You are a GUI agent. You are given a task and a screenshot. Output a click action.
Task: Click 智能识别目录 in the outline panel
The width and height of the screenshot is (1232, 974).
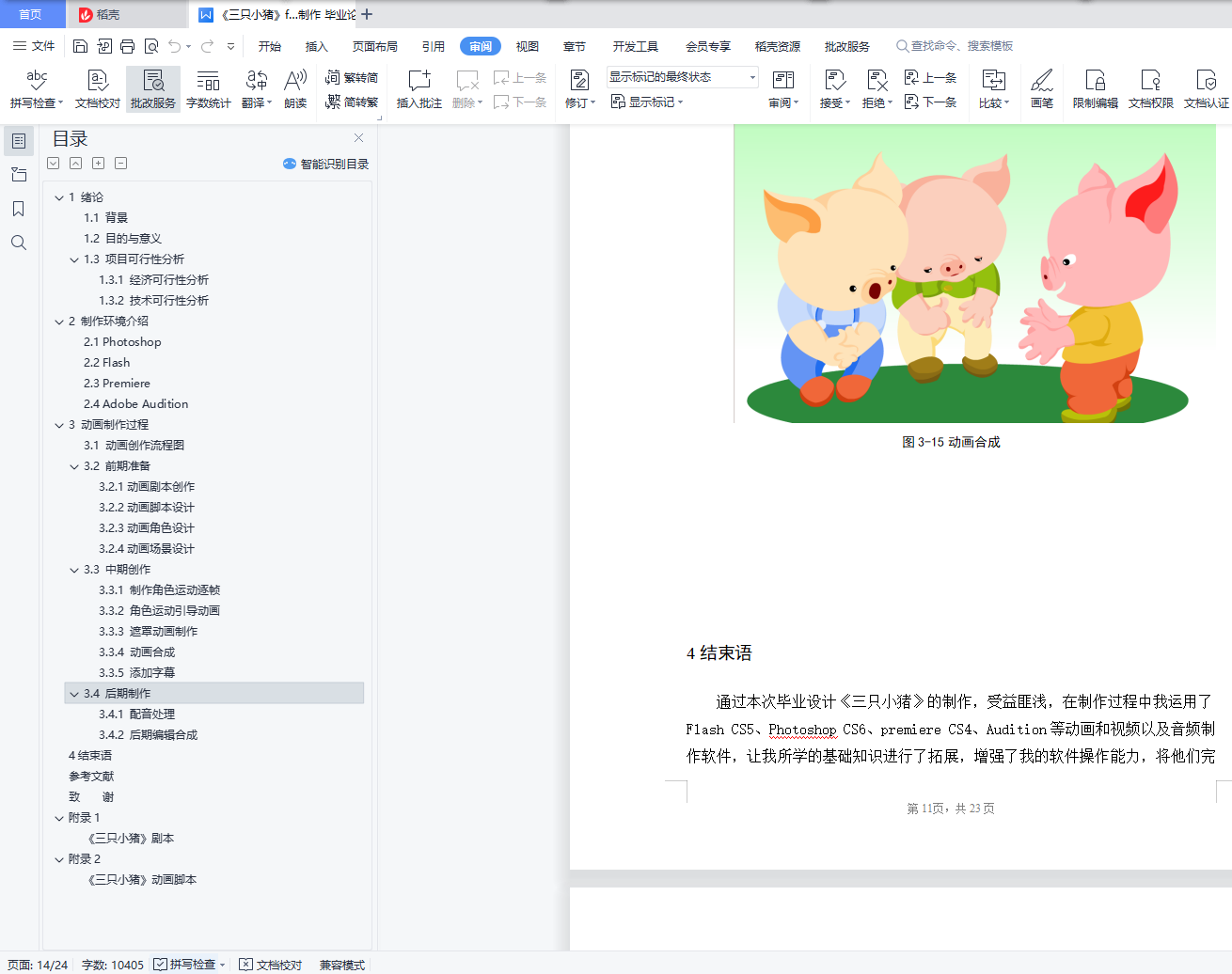tap(326, 164)
